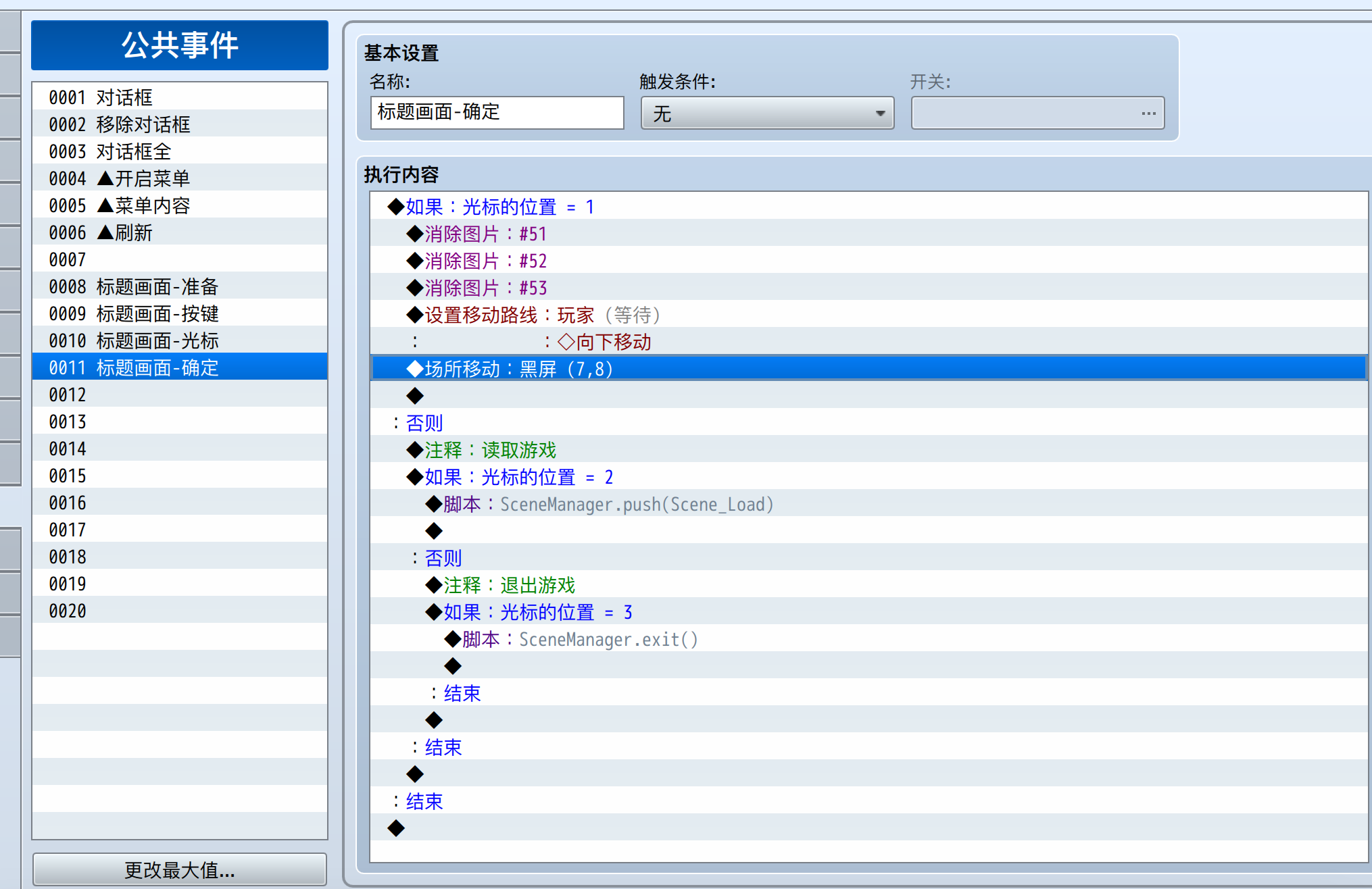
Task: Select common event 0003 对话框全
Action: [180, 151]
